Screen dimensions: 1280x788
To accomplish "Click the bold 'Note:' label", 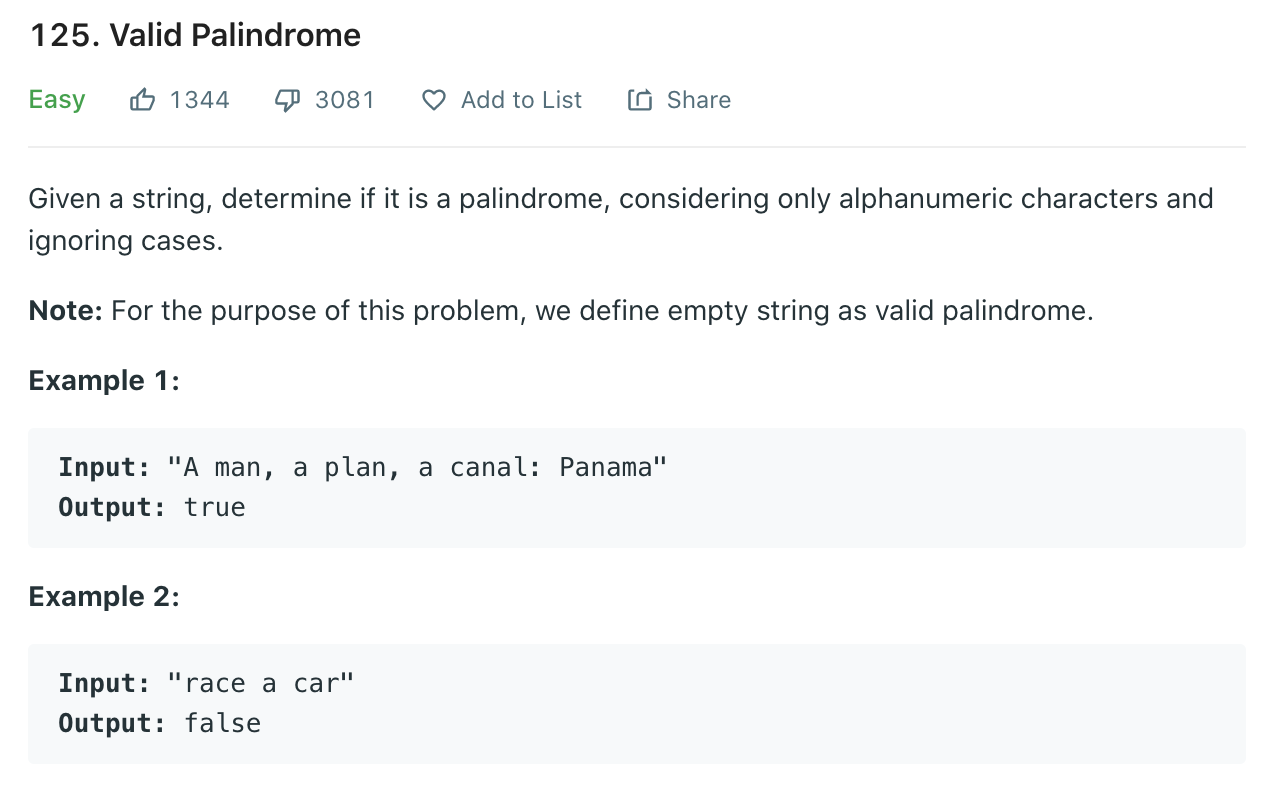I will tap(66, 311).
